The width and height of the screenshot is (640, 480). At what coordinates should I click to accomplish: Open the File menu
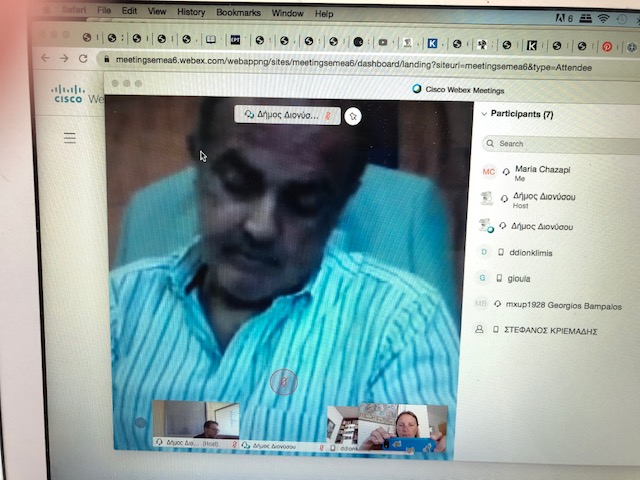coord(104,10)
